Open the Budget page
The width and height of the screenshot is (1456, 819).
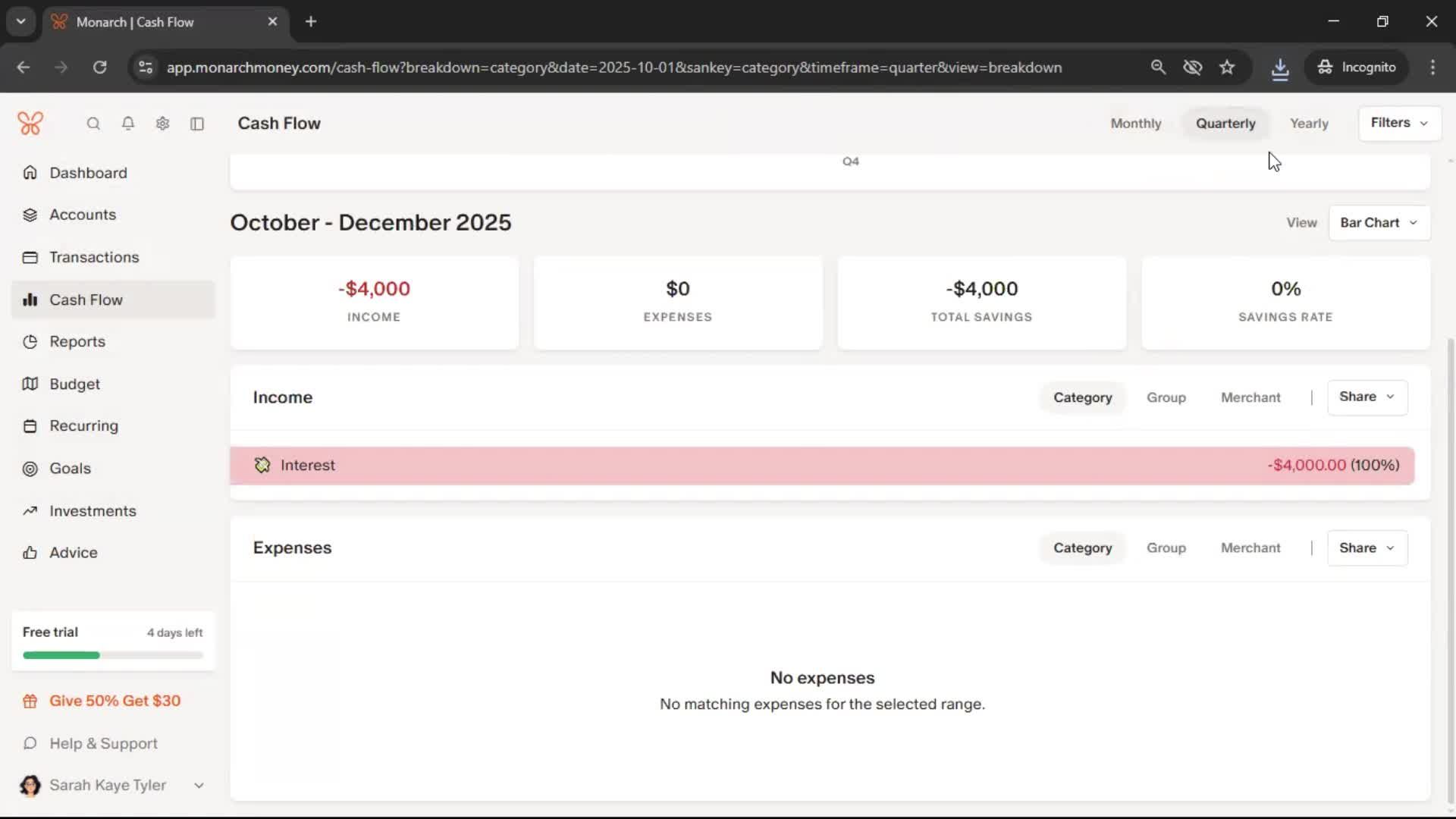coord(74,384)
